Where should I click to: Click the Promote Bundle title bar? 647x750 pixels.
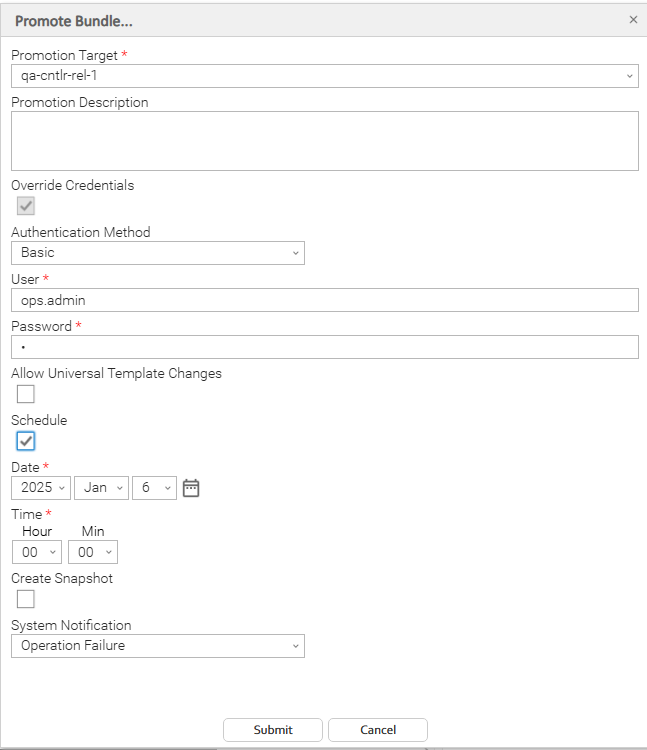(300, 20)
